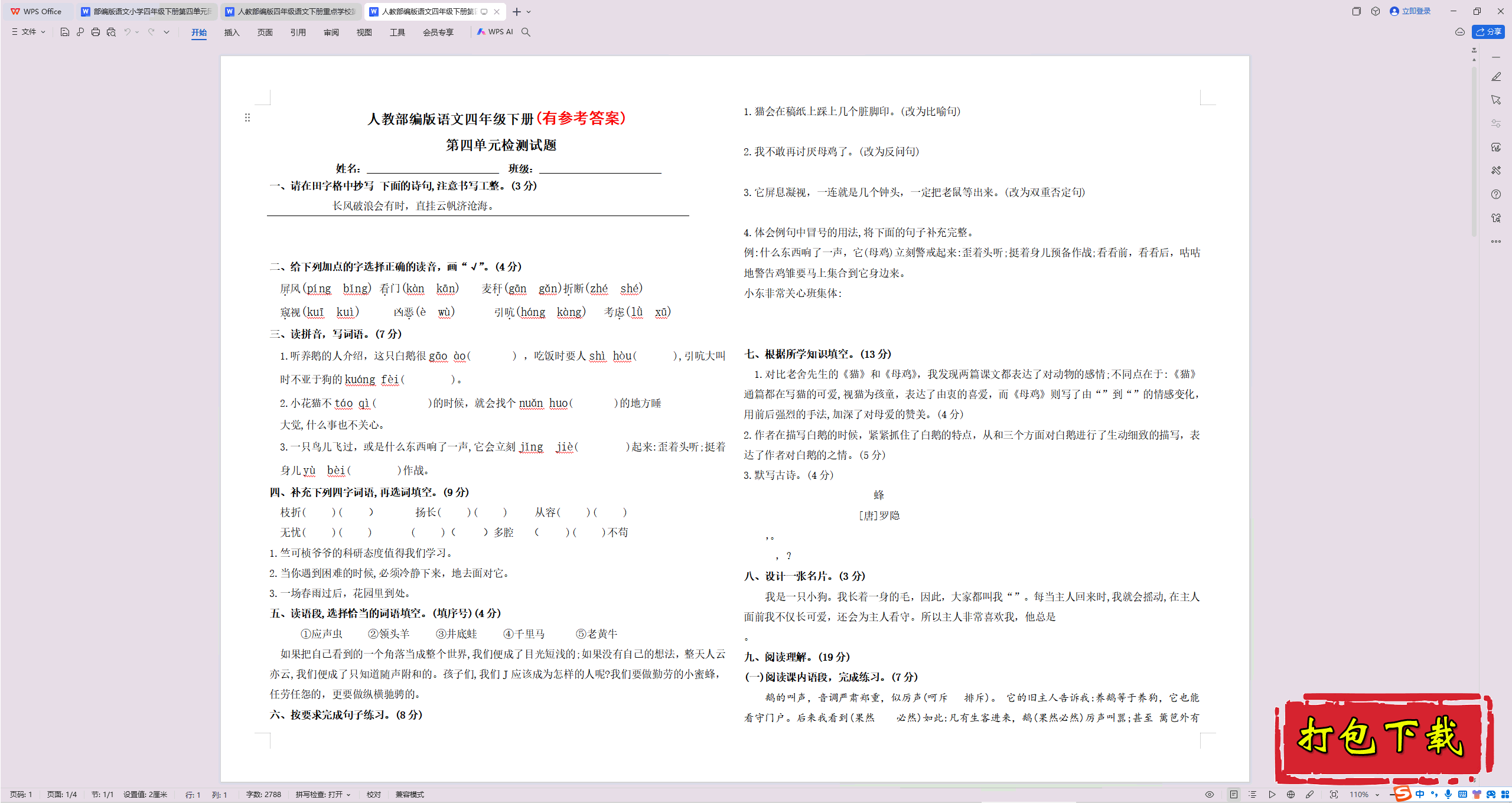The image size is (1512, 803).
Task: Switch to the 页面 ribbon tab
Action: (x=265, y=32)
